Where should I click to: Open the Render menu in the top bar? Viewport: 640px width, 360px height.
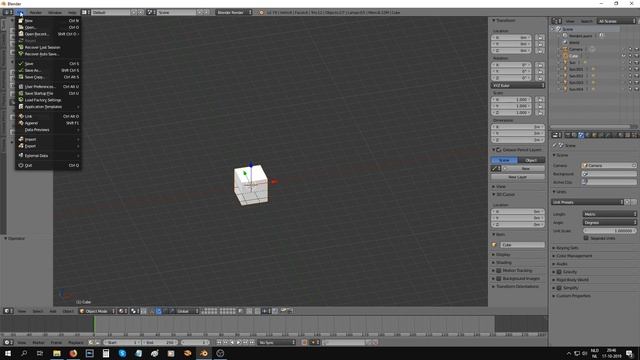click(x=36, y=12)
